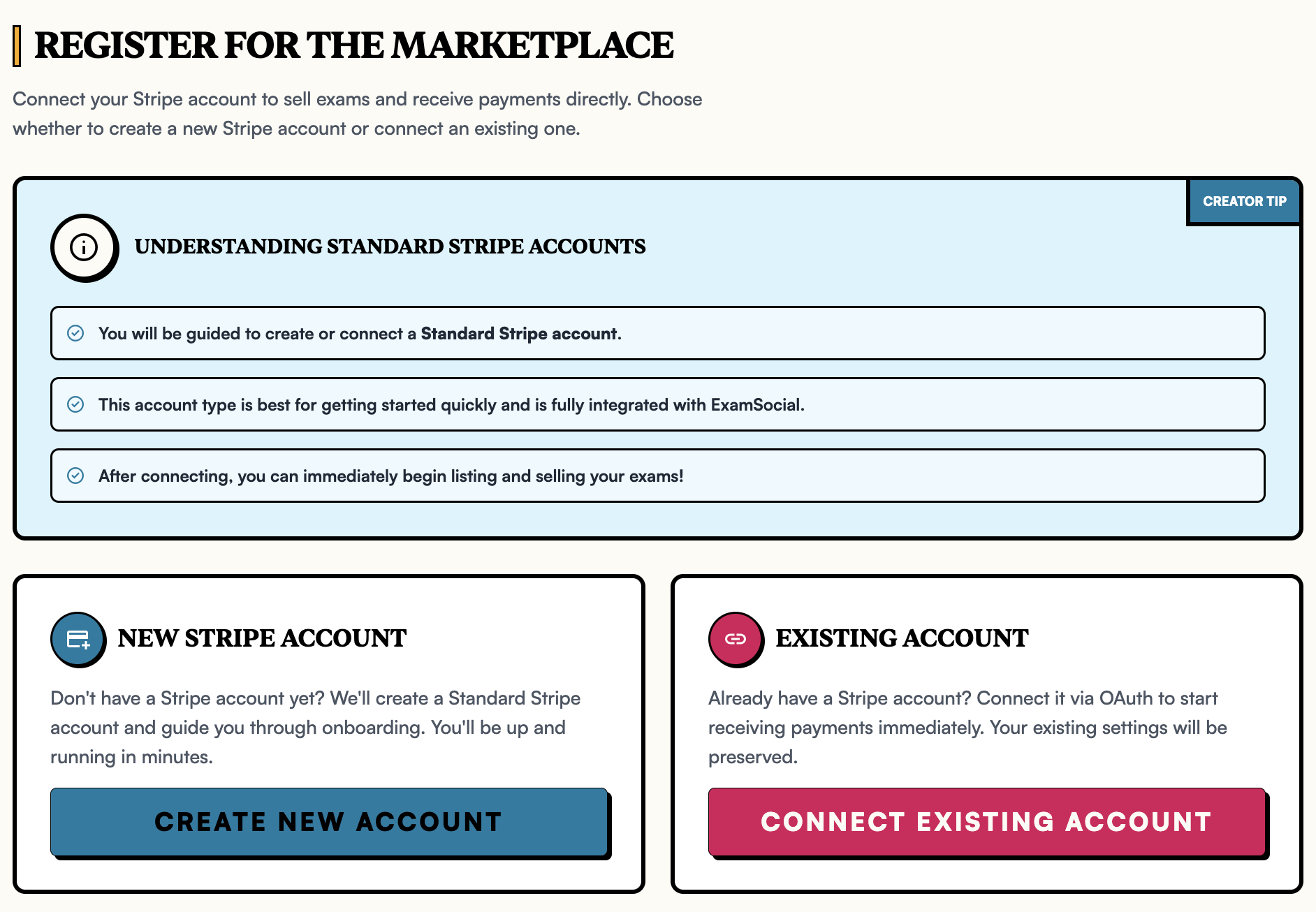
Task: Select the credit card icon for New Stripe Account
Action: [78, 639]
